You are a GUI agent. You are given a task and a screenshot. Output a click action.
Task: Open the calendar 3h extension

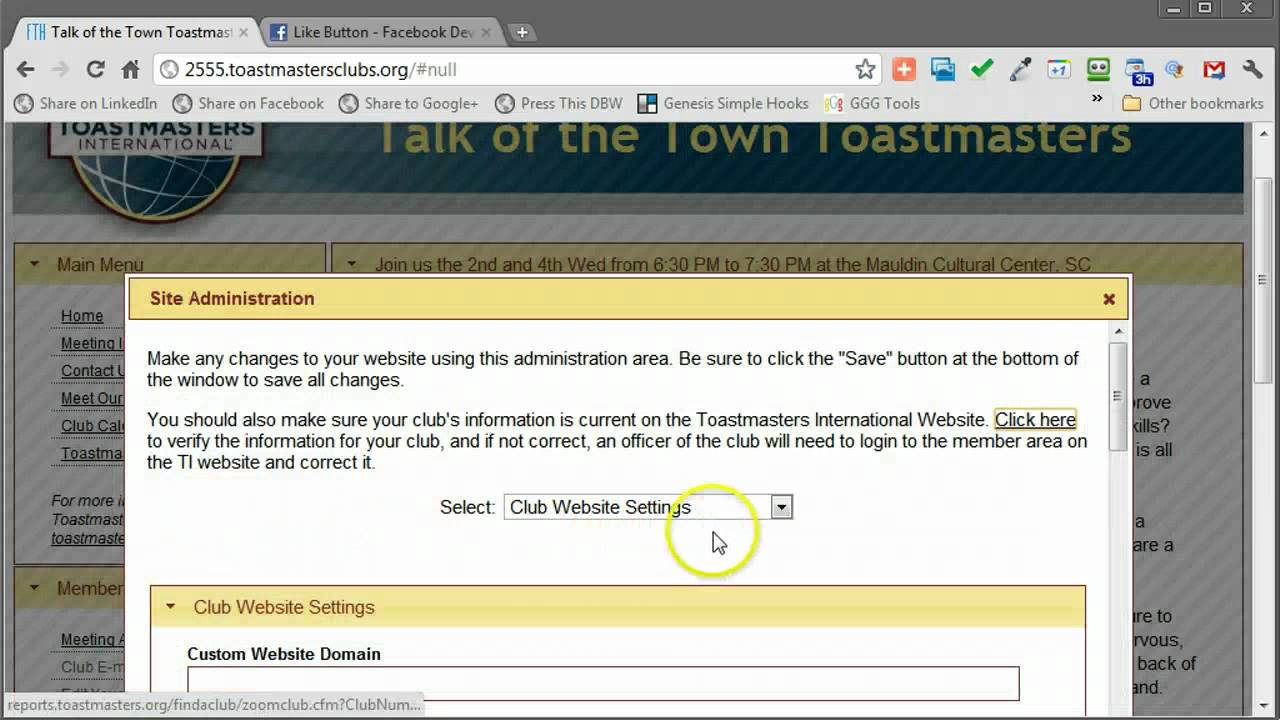pyautogui.click(x=1138, y=70)
